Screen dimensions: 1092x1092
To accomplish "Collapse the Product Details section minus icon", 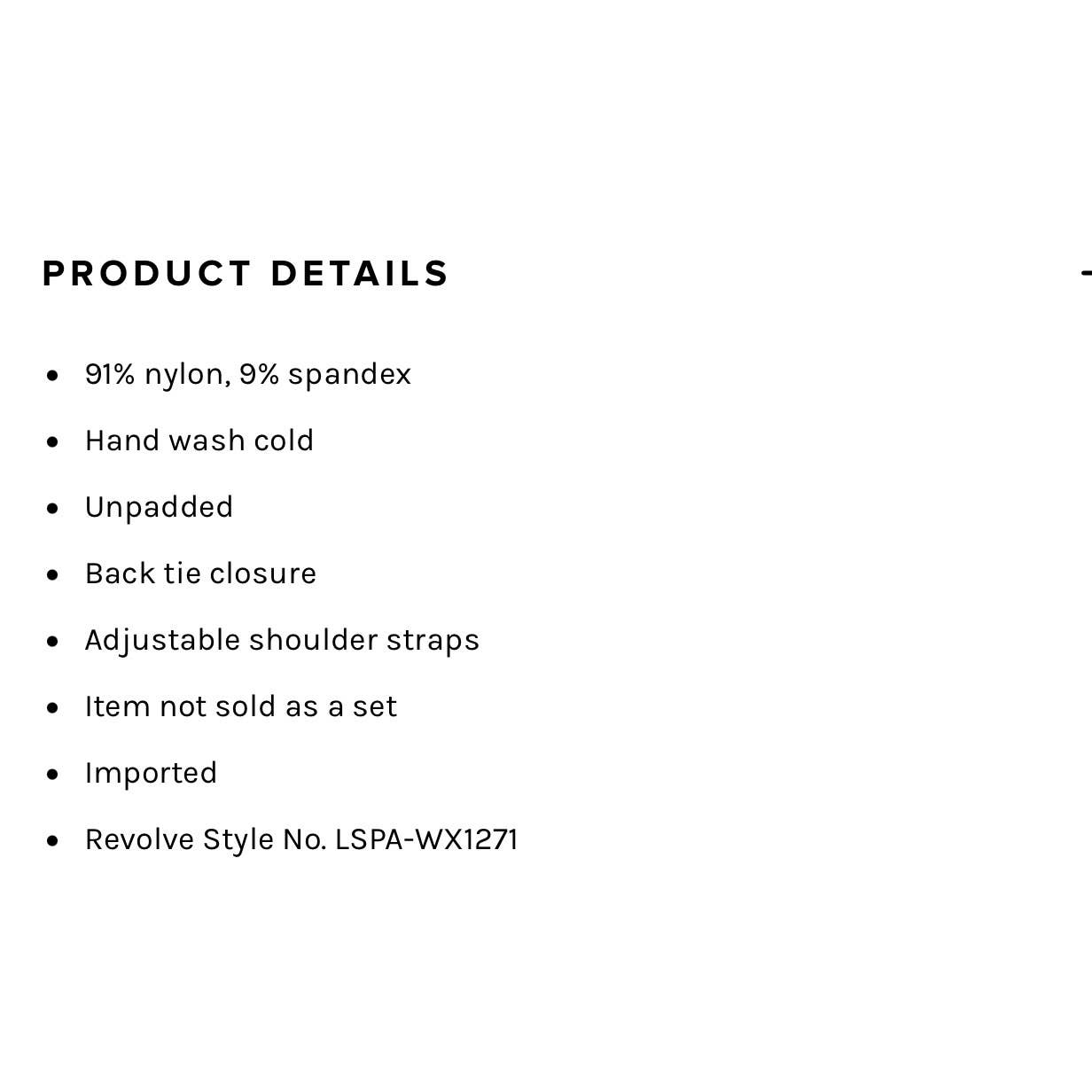I will 1086,273.
